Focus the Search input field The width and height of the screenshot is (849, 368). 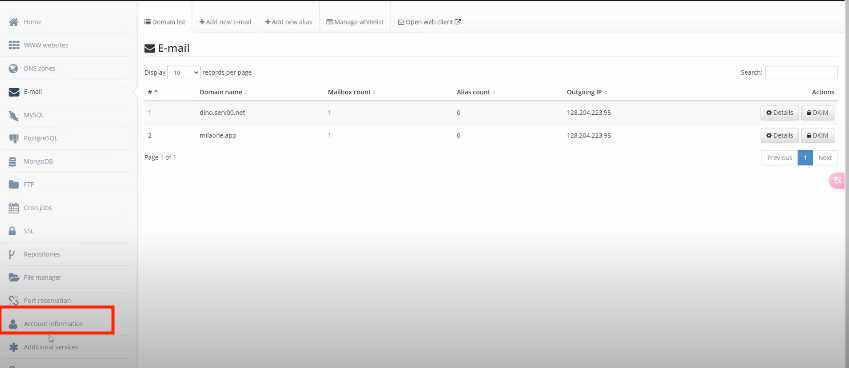tap(801, 73)
